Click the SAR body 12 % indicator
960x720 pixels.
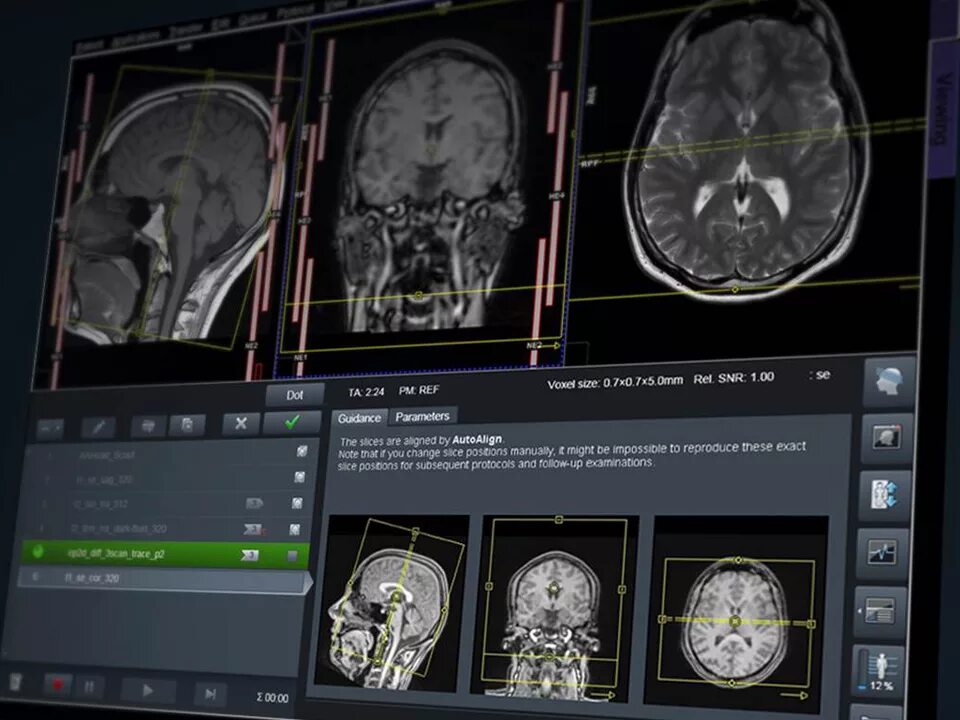pos(877,670)
